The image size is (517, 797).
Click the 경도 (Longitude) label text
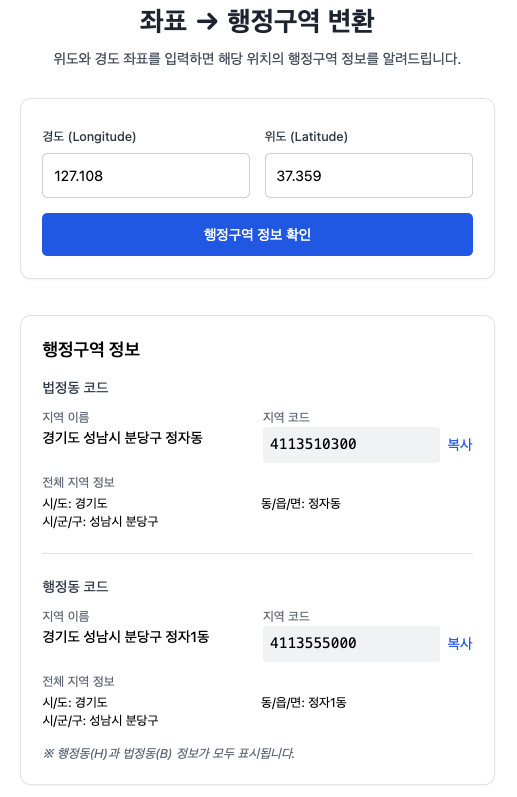coord(89,136)
